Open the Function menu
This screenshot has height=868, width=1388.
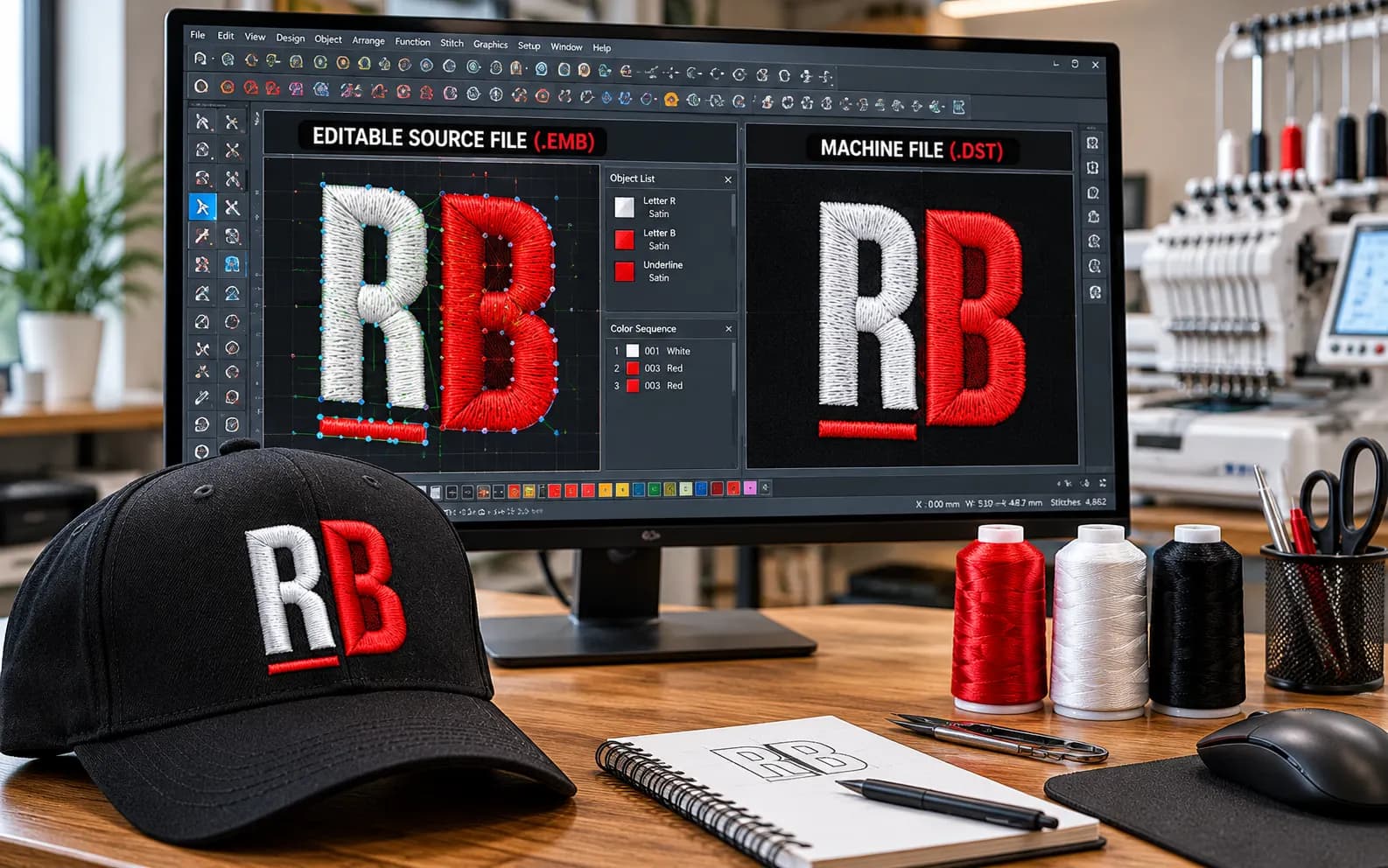(x=412, y=41)
